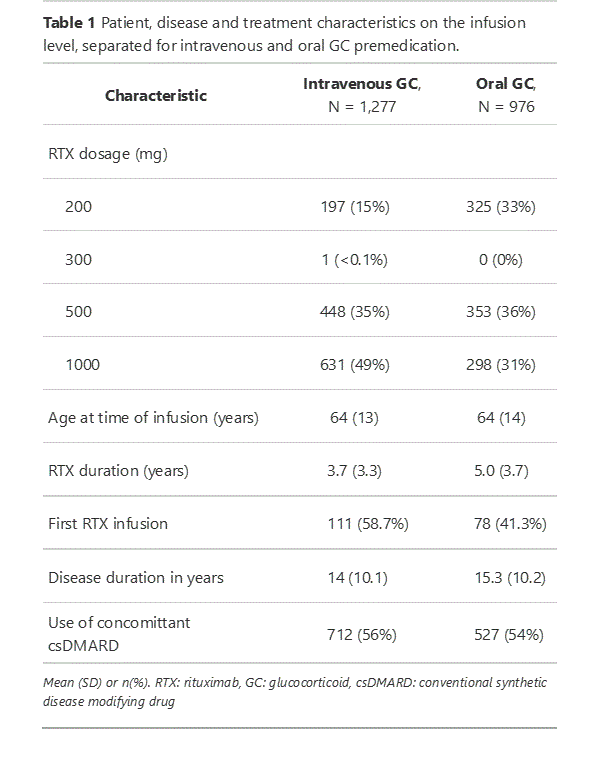Click the 300 dosage row label
The width and height of the screenshot is (601, 761).
(78, 259)
